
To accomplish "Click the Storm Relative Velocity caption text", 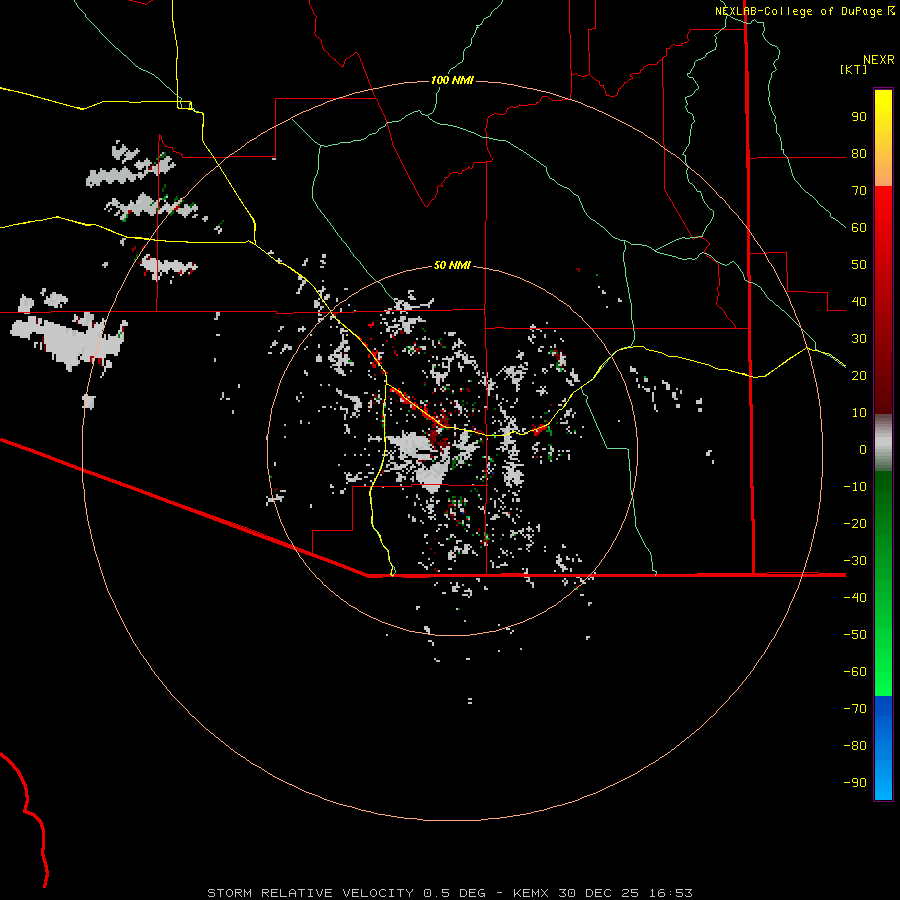I will tap(310, 893).
